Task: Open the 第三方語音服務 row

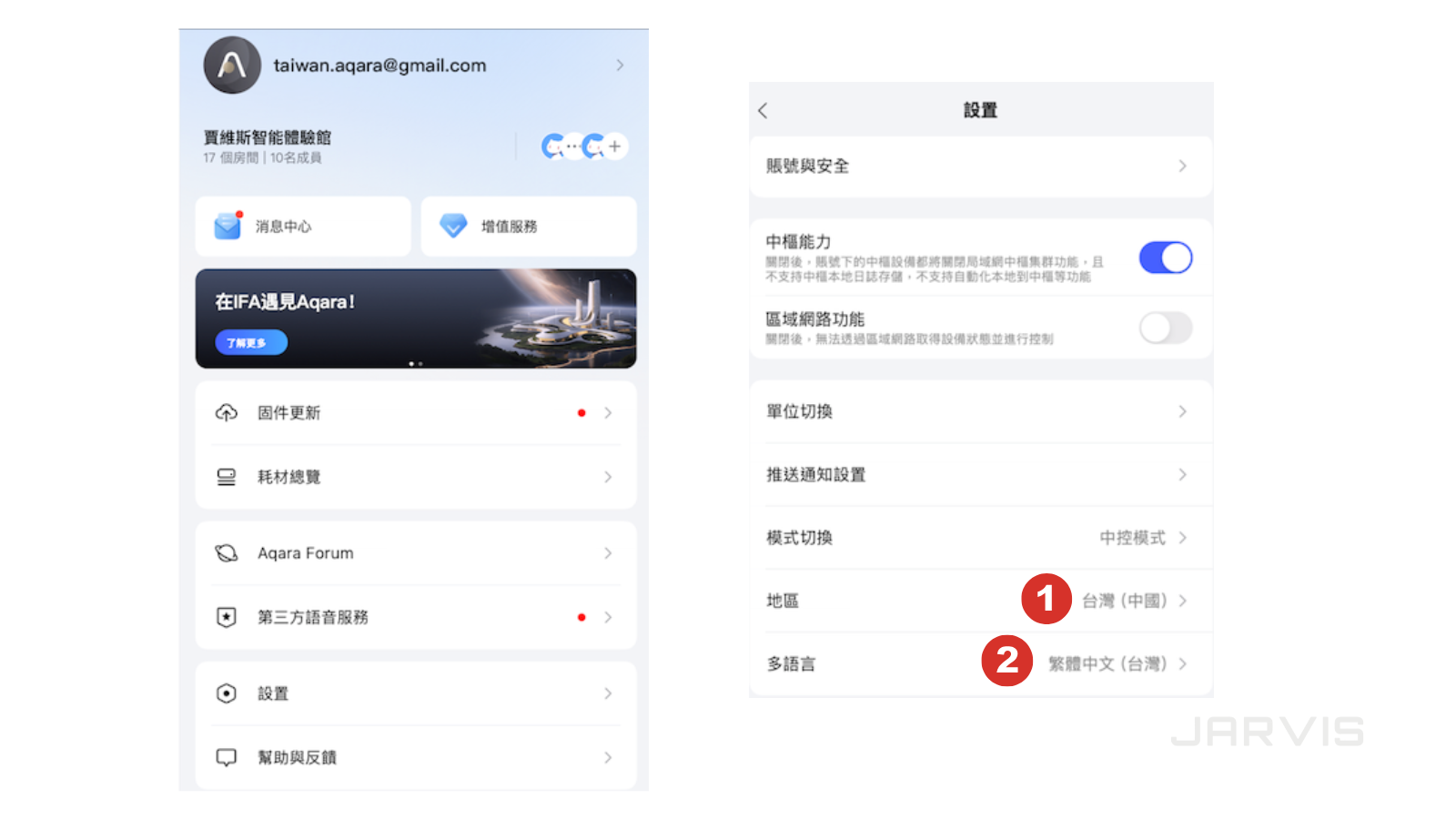Action: pos(416,617)
